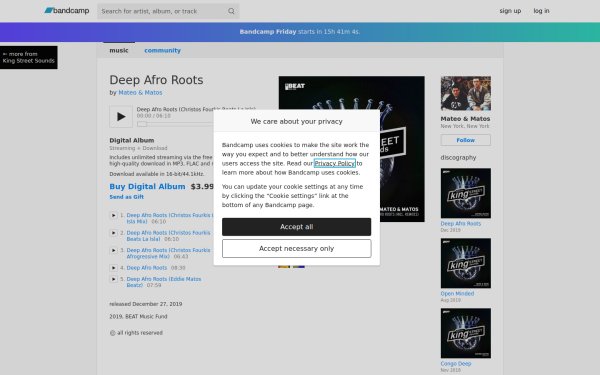Click the discography heading
The height and width of the screenshot is (375, 600).
(458, 157)
